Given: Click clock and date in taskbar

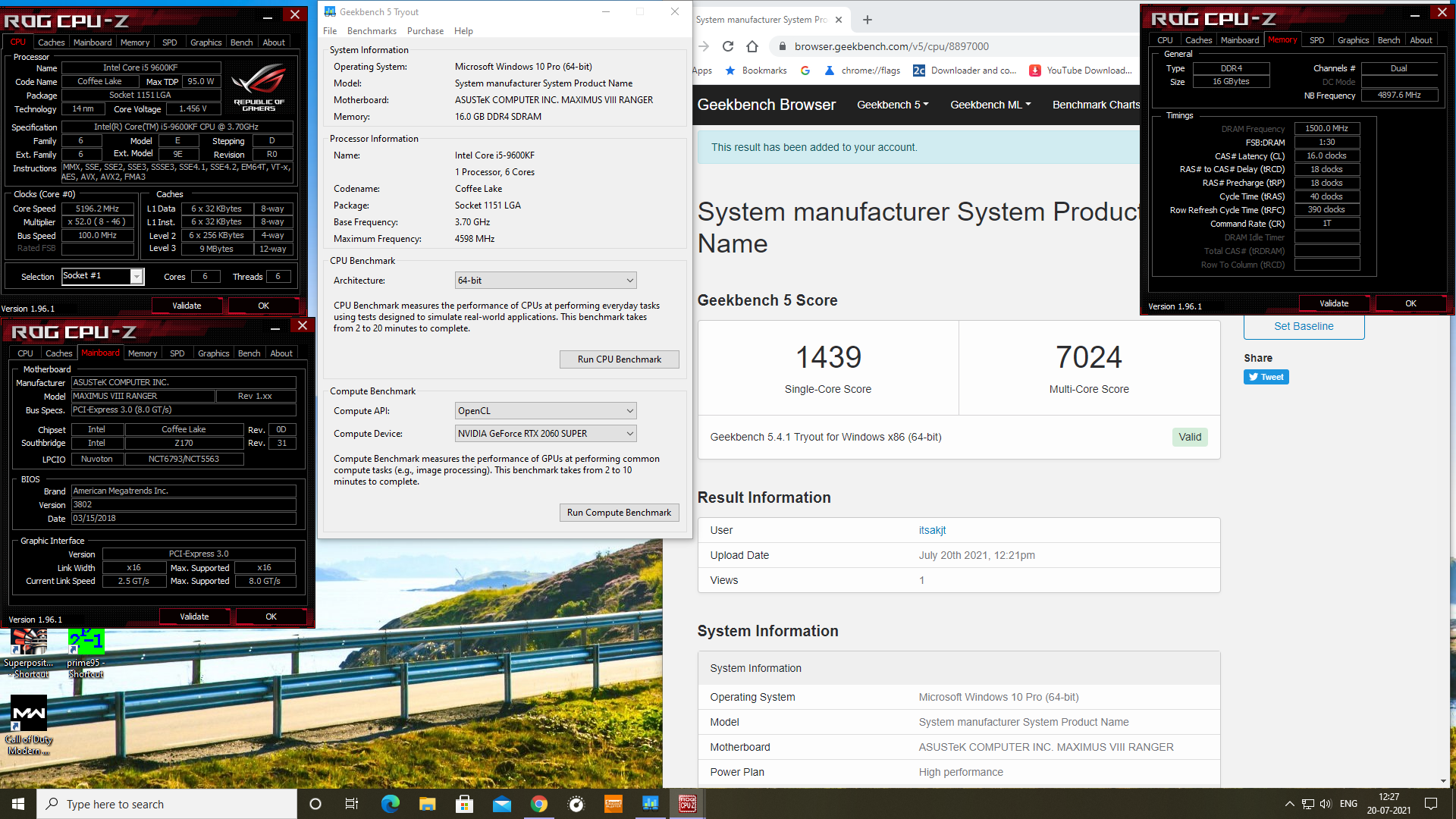Looking at the screenshot, I should coord(1389,804).
